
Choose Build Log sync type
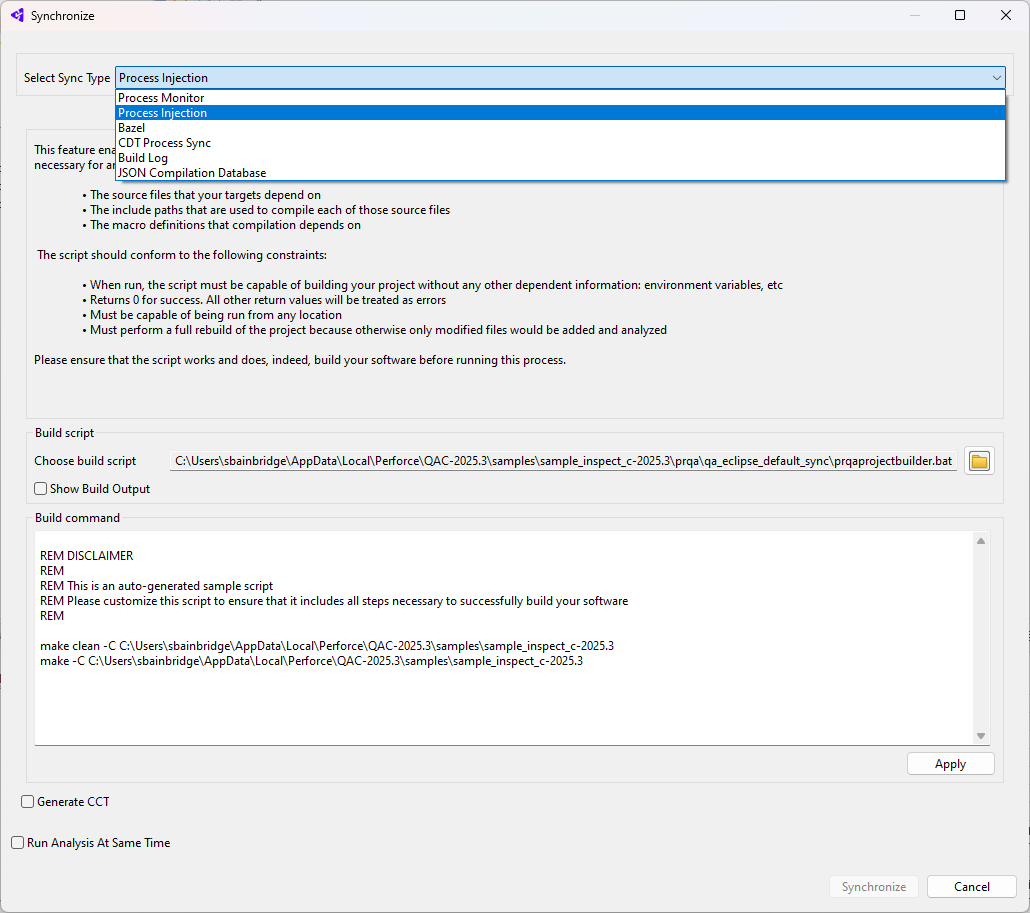(x=143, y=158)
